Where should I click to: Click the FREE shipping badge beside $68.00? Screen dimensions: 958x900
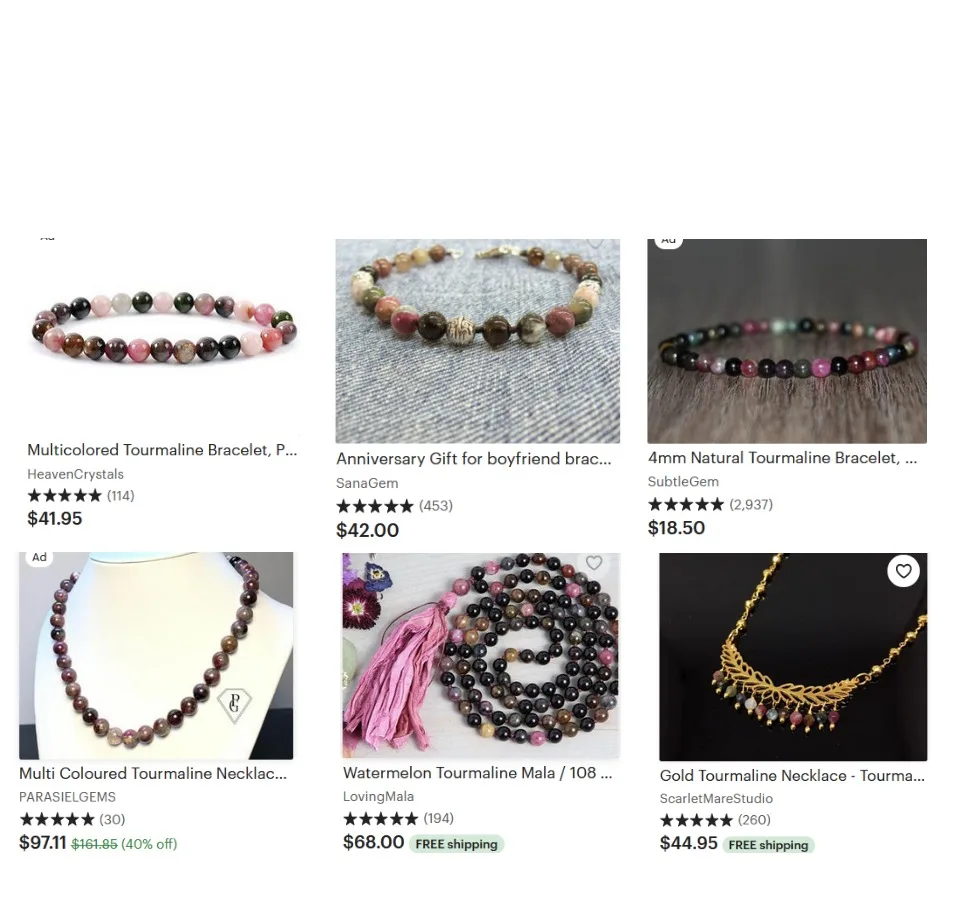[x=456, y=844]
